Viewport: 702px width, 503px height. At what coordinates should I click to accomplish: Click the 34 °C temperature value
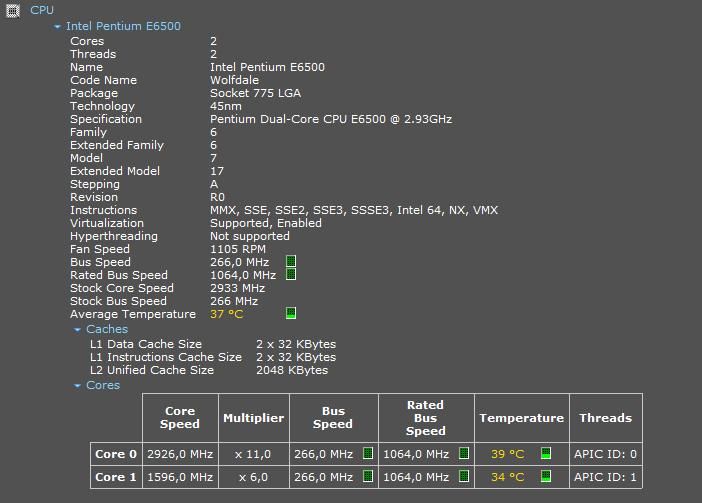[x=508, y=477]
